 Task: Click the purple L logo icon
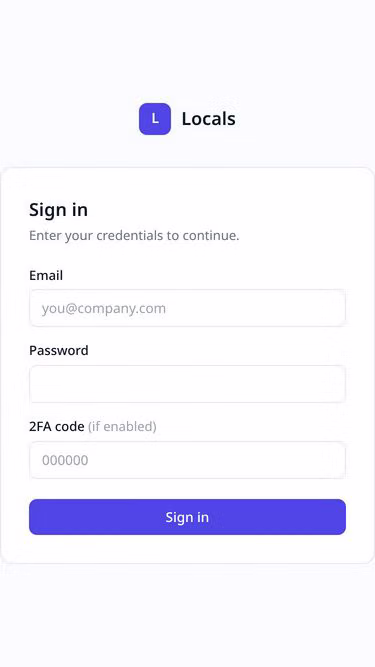pos(155,119)
